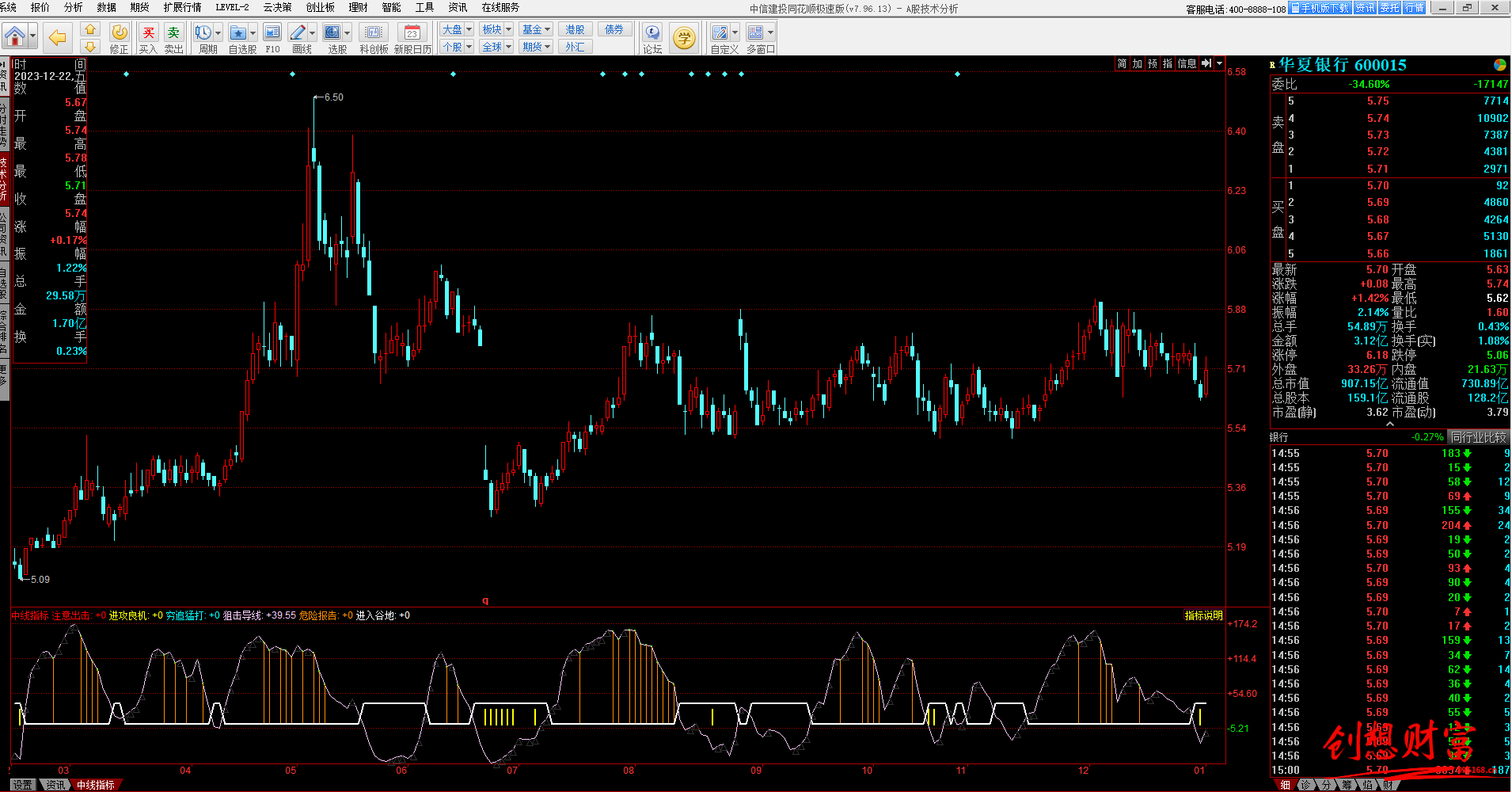The height and width of the screenshot is (792, 1512).
Task: Toggle the 指 indicator option on chart
Action: (1168, 63)
